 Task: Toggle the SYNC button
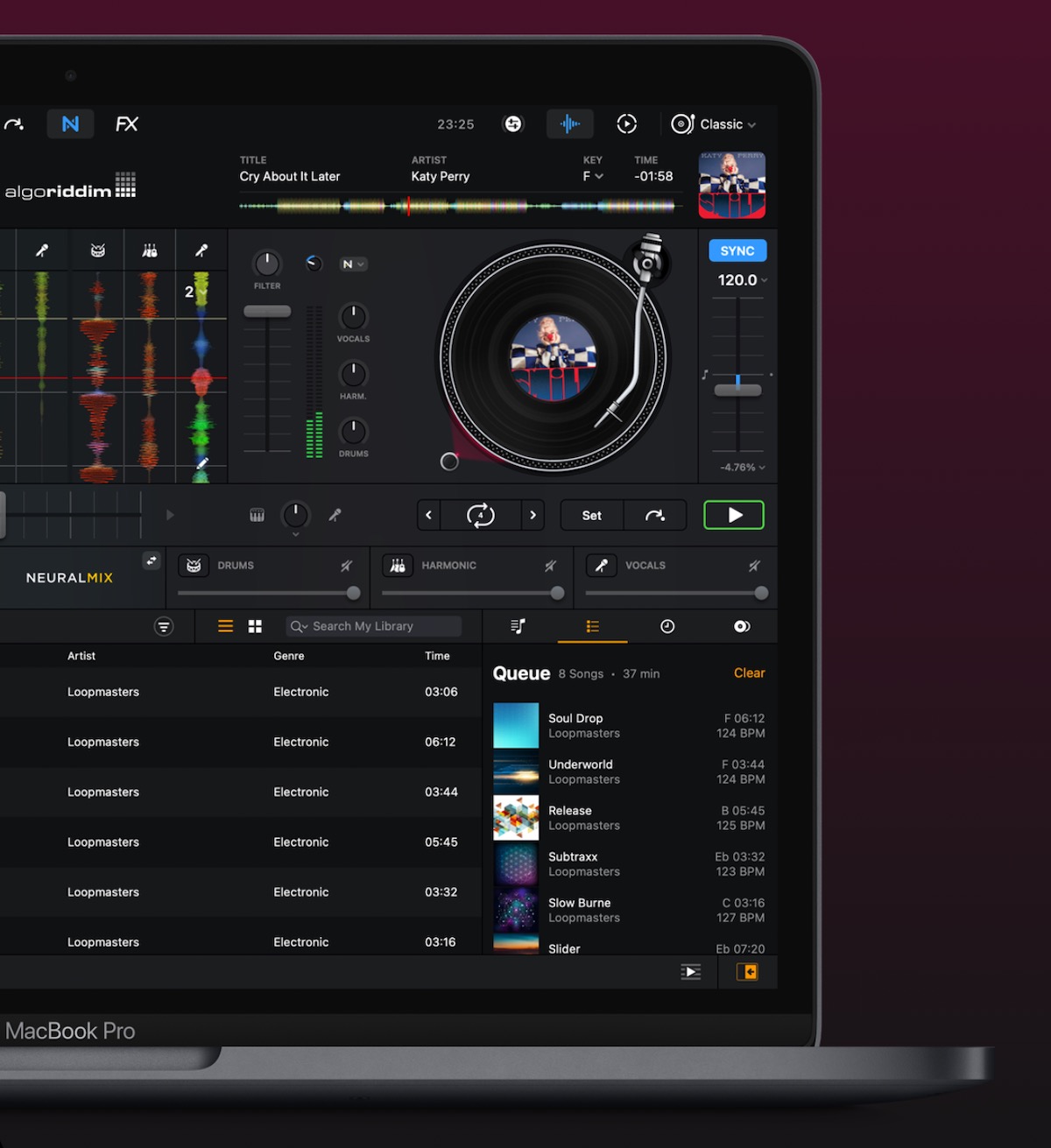737,251
